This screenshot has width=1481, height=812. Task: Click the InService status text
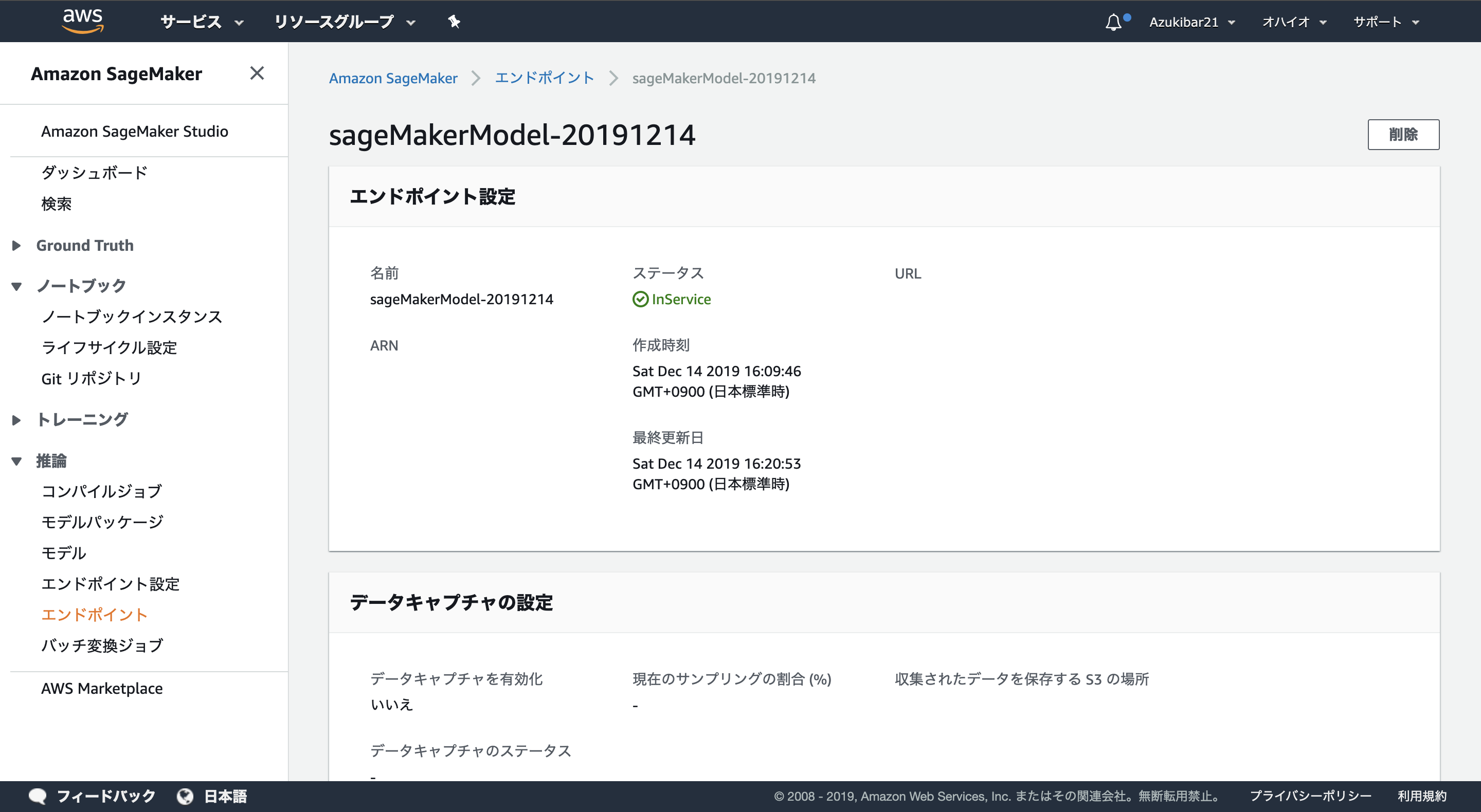(x=681, y=300)
